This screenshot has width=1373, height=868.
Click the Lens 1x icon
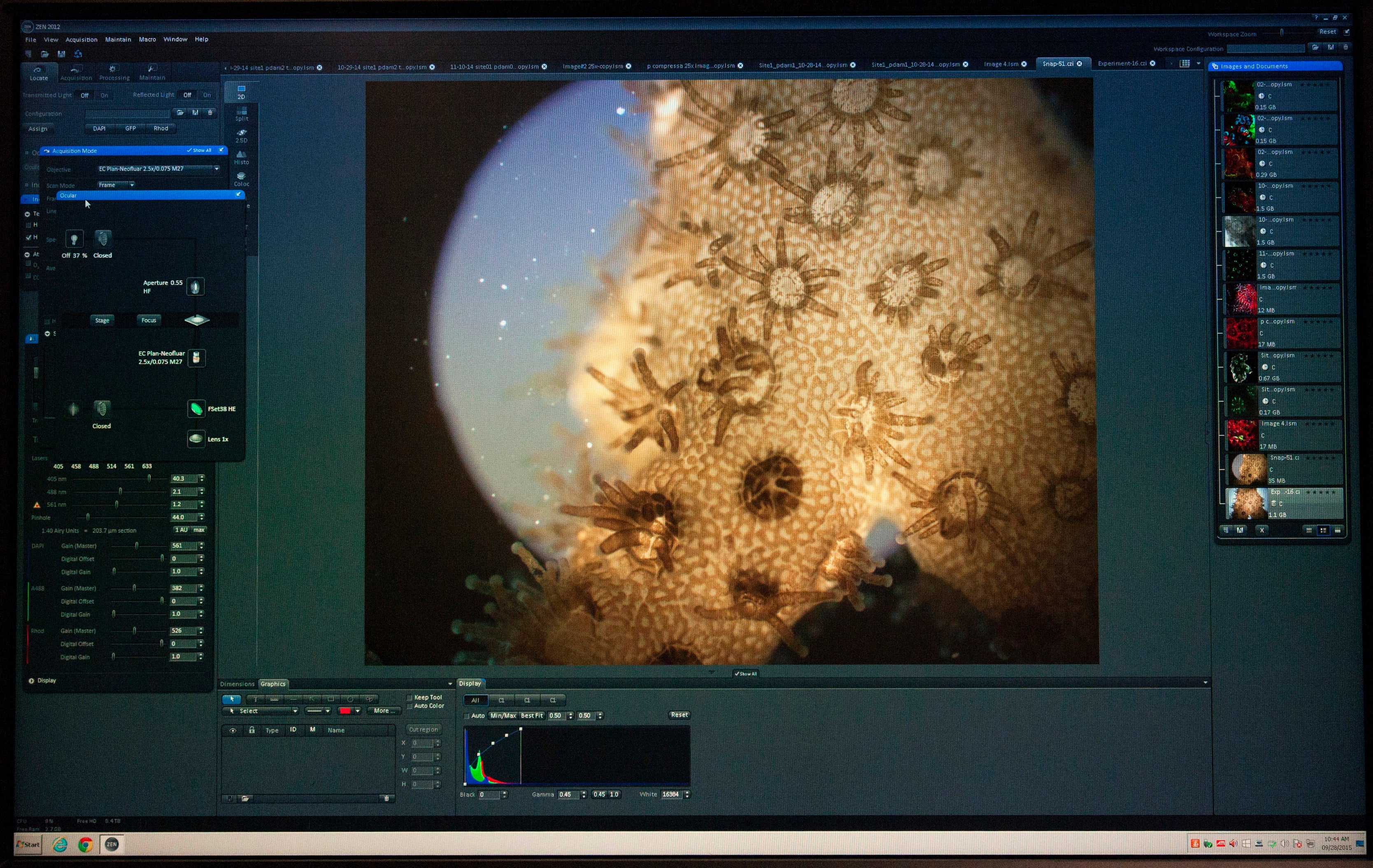[196, 439]
